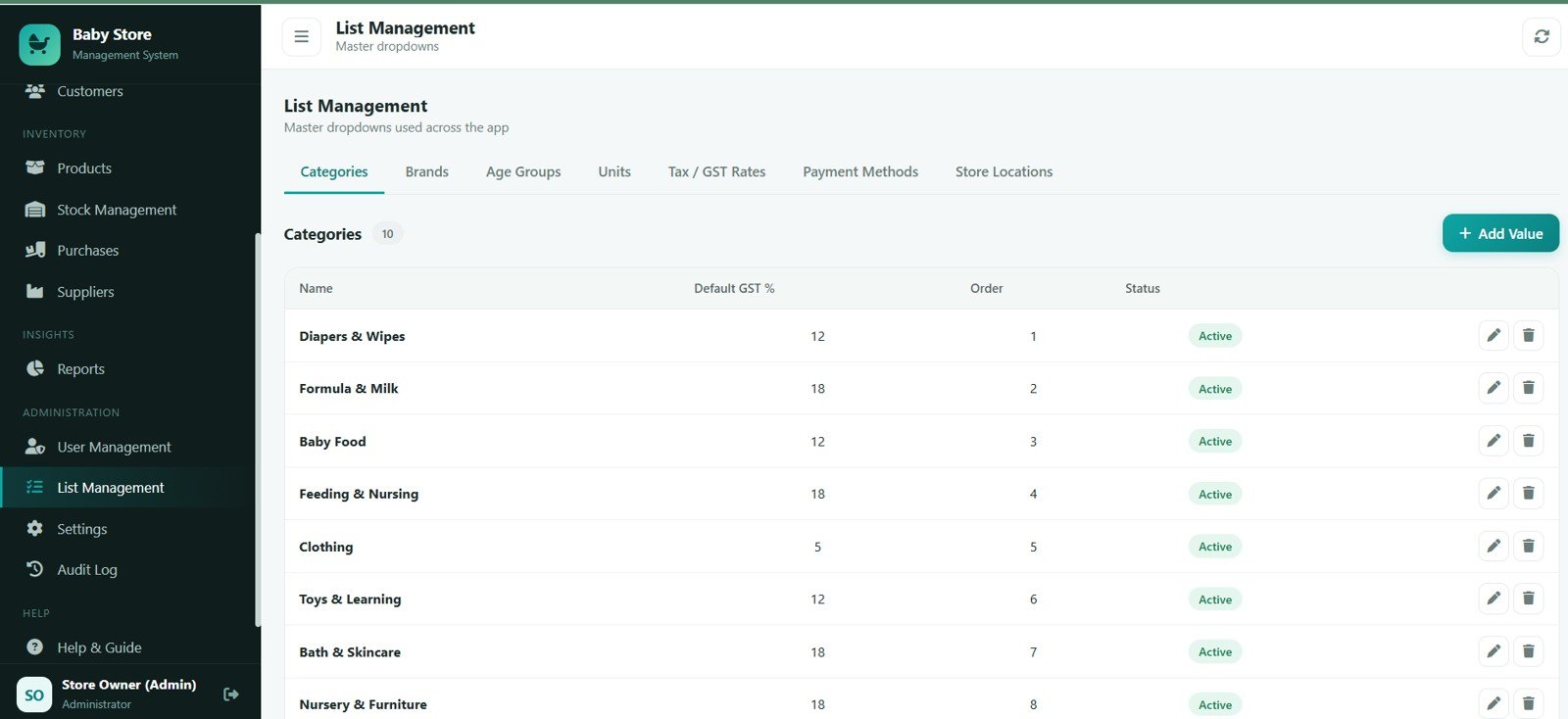Viewport: 1568px width, 719px height.
Task: Delete the Formula & Milk category
Action: [1529, 388]
